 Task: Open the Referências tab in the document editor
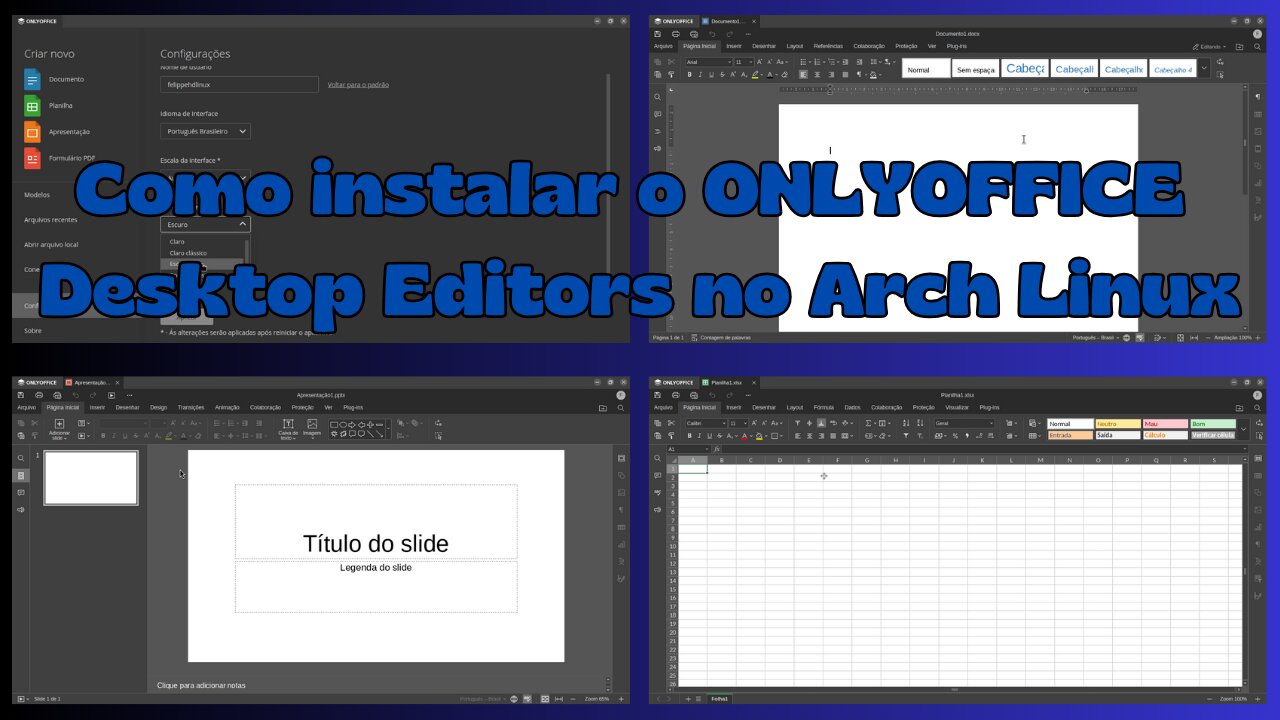tap(828, 46)
